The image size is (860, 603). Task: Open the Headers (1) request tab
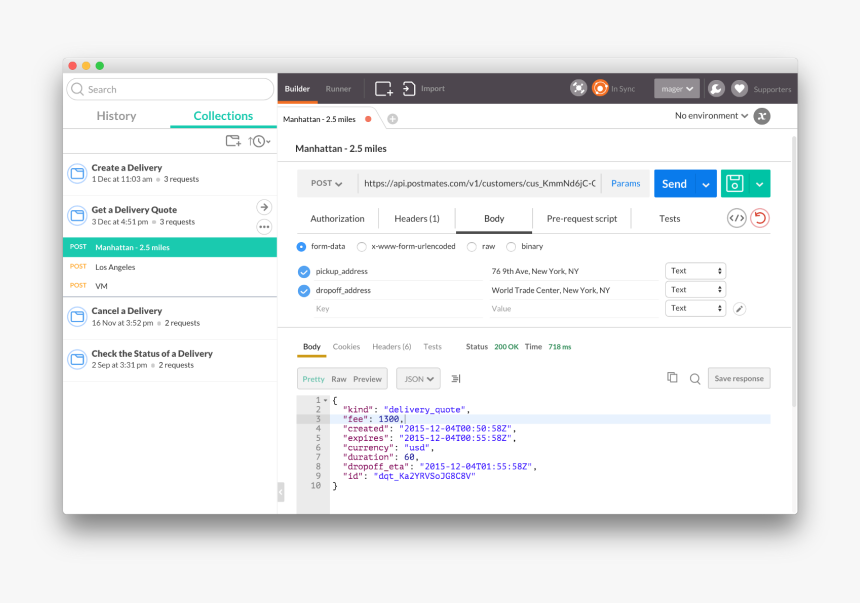click(417, 218)
